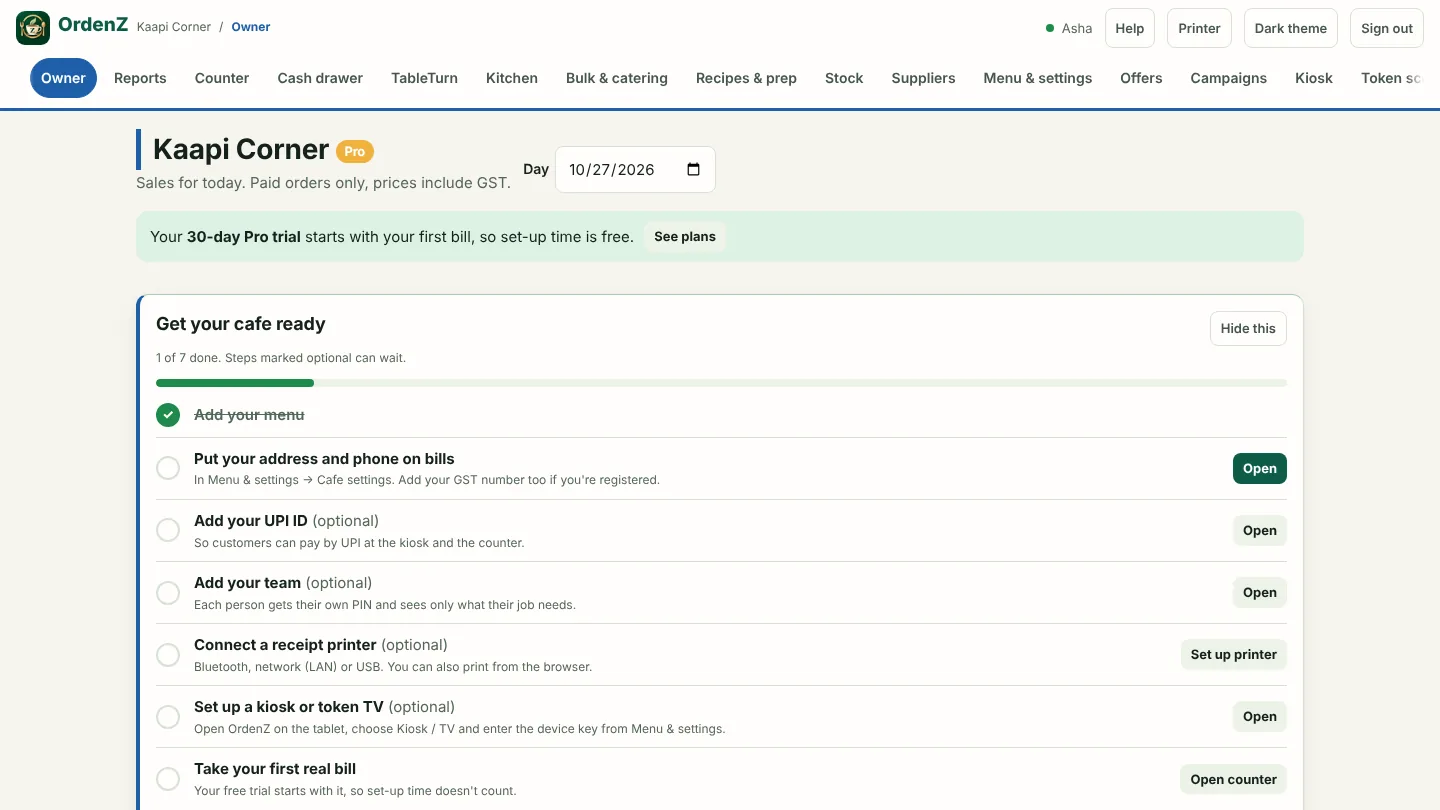The height and width of the screenshot is (810, 1440).
Task: Click the OrdenZ logo icon
Action: tap(33, 28)
